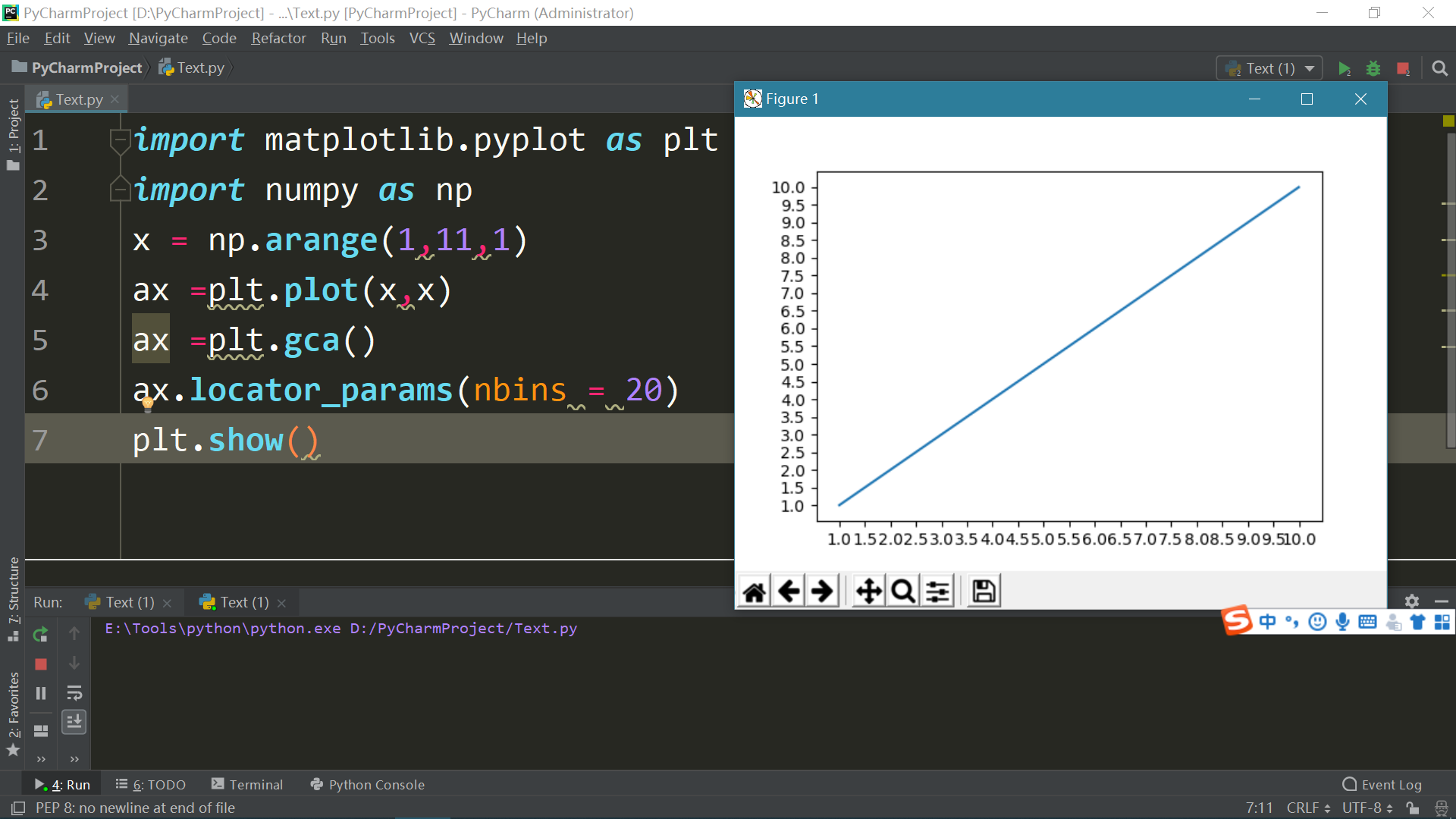Open the Event Log button
1456x819 pixels.
click(1382, 785)
